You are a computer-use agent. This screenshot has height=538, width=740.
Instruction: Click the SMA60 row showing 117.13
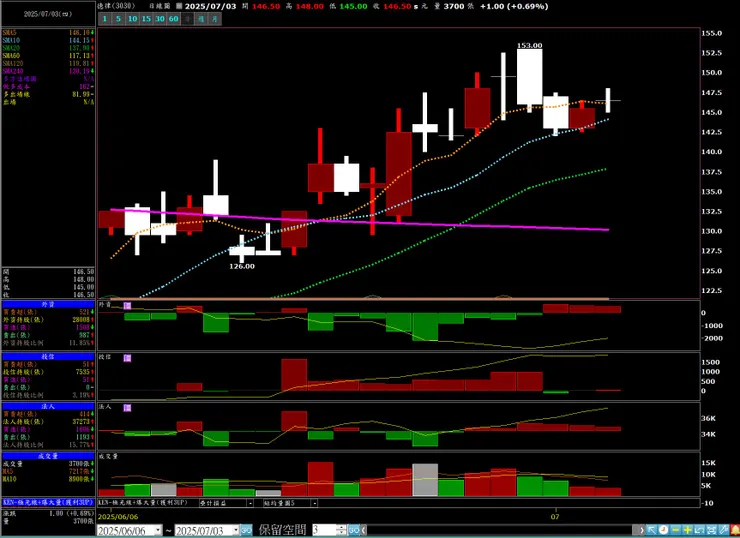pos(48,56)
